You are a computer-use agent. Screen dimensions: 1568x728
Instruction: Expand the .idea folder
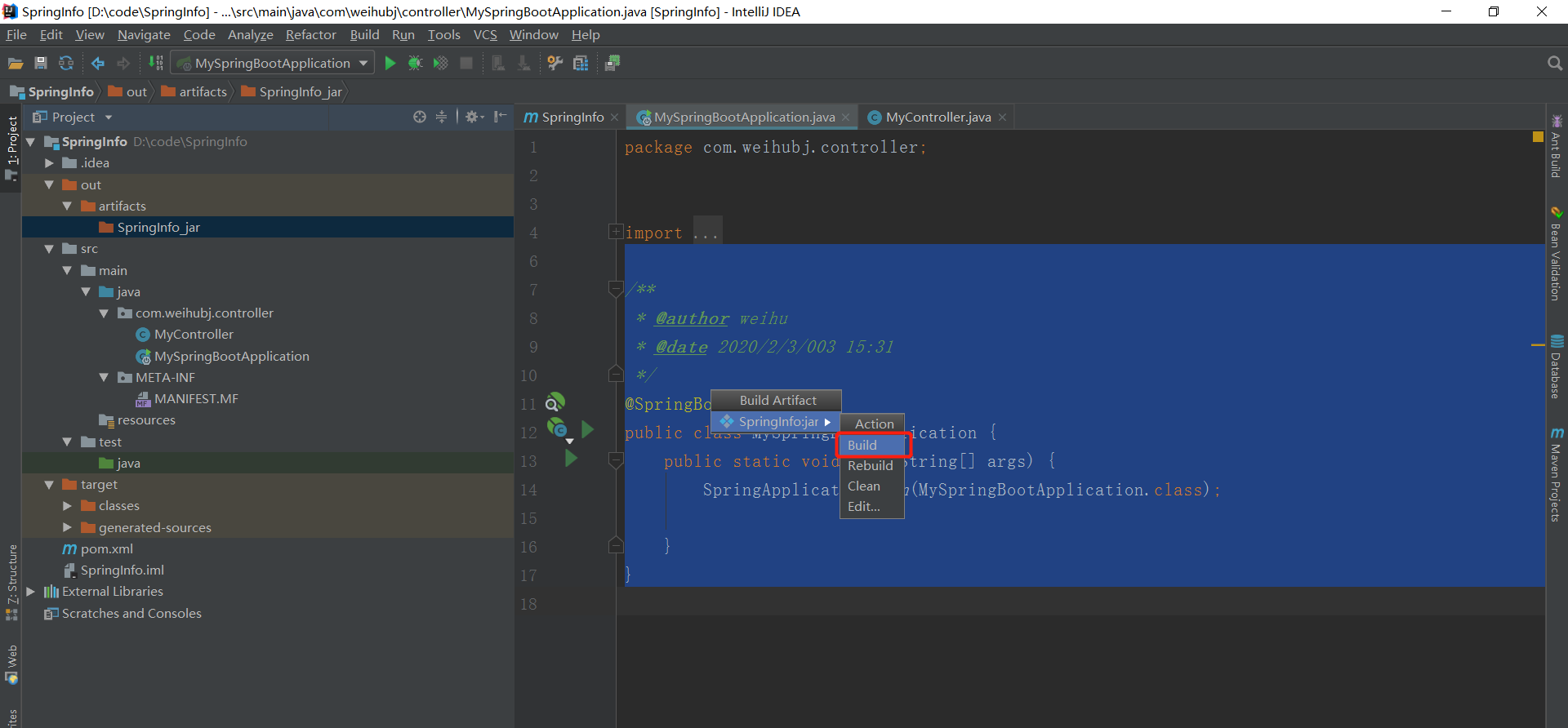(49, 163)
